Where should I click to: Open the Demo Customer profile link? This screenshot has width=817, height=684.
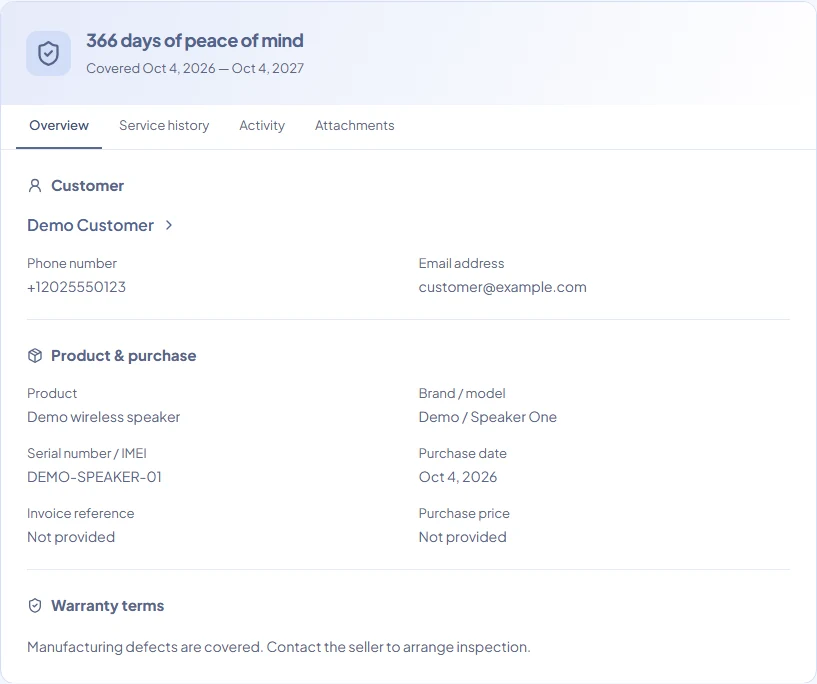point(90,226)
